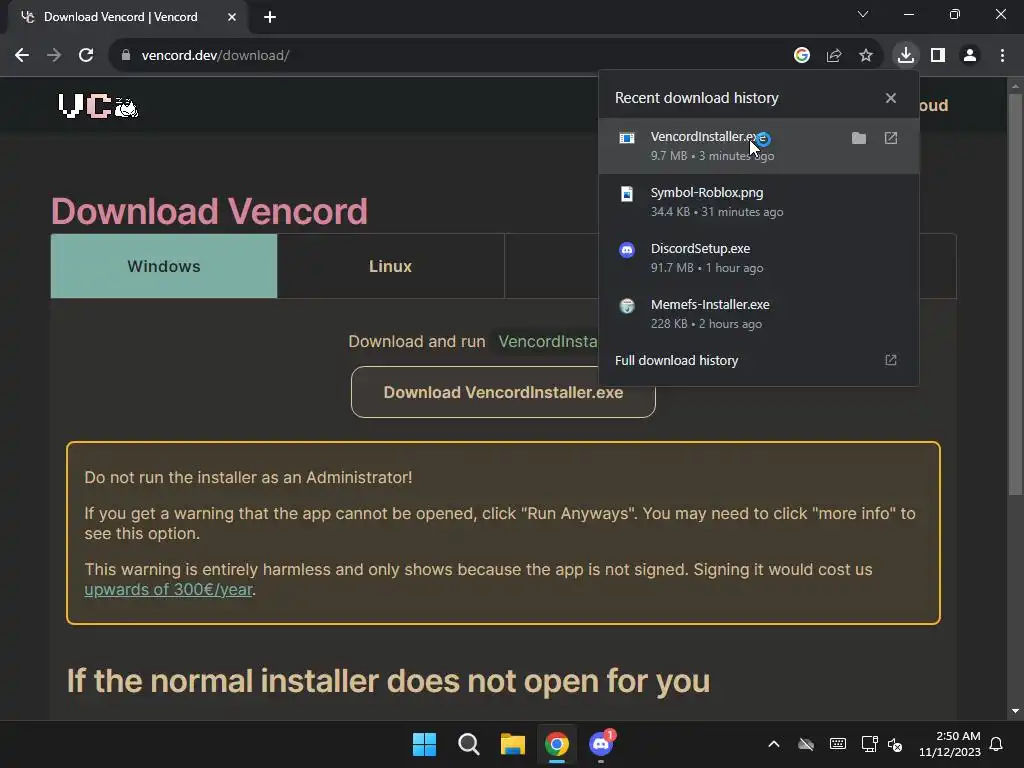The image size is (1024, 768).
Task: Select the Windows tab
Action: point(164,266)
